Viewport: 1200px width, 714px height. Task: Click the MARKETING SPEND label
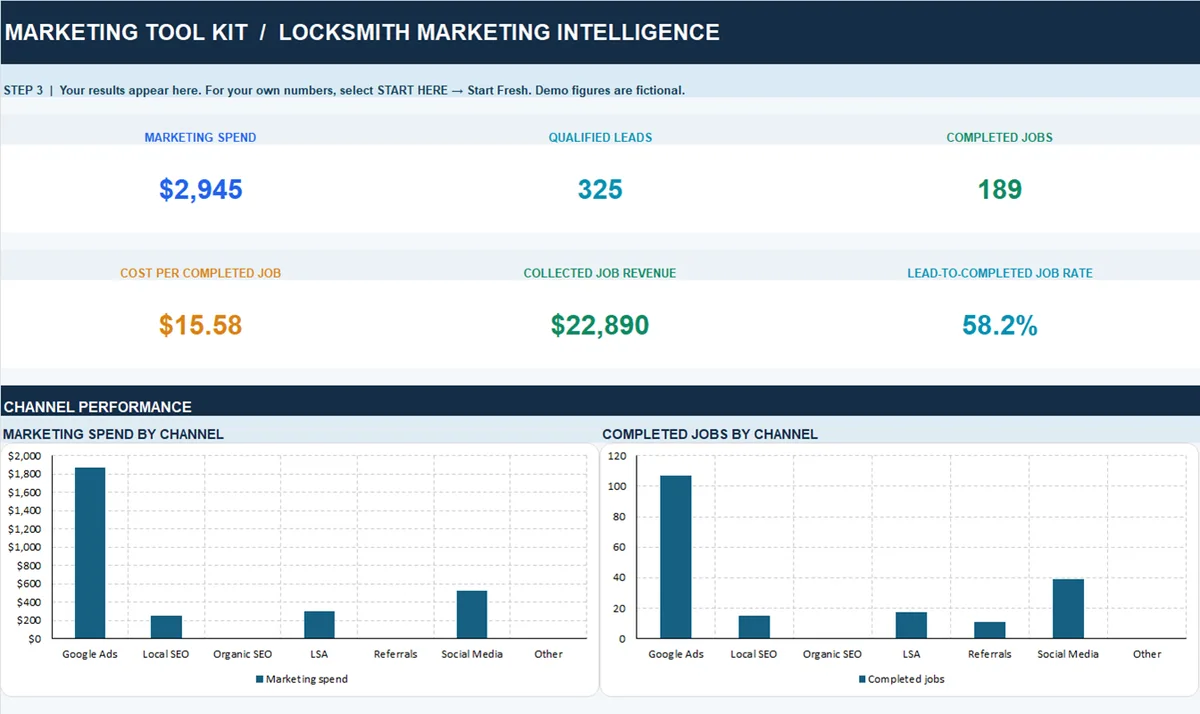click(200, 137)
